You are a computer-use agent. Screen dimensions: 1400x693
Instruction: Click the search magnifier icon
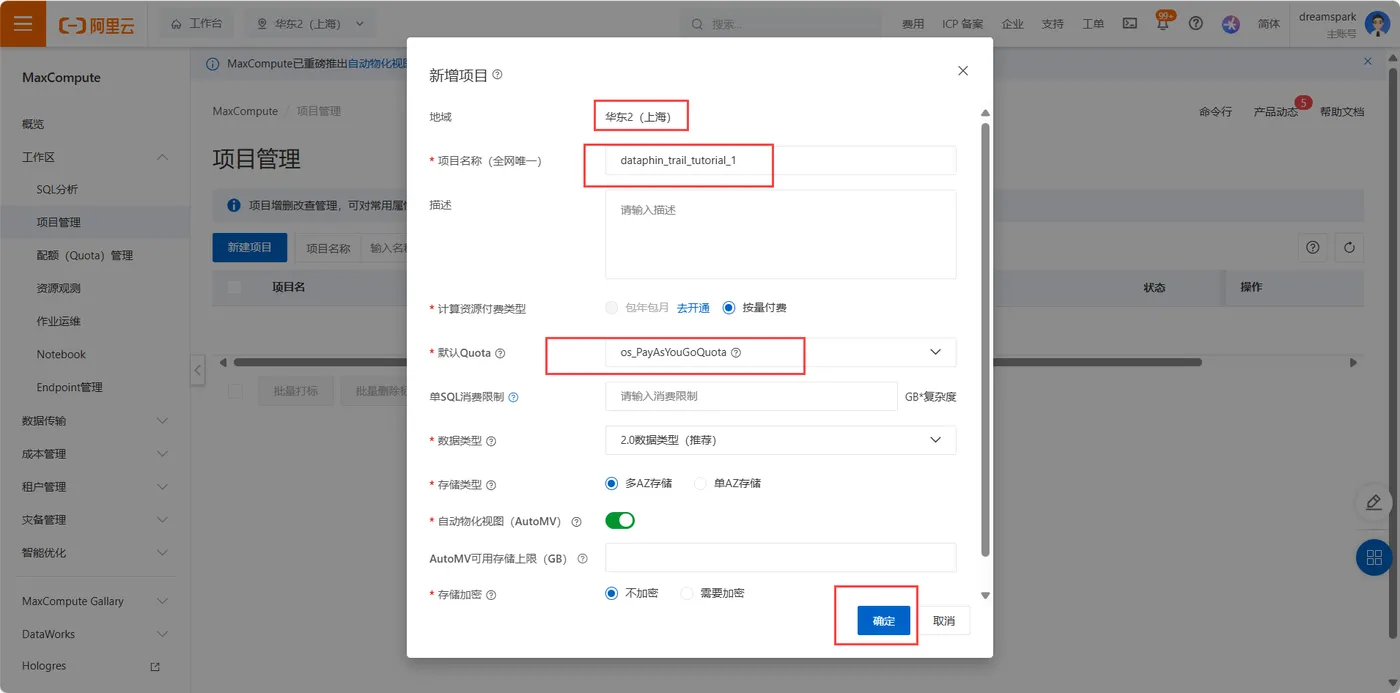(697, 24)
